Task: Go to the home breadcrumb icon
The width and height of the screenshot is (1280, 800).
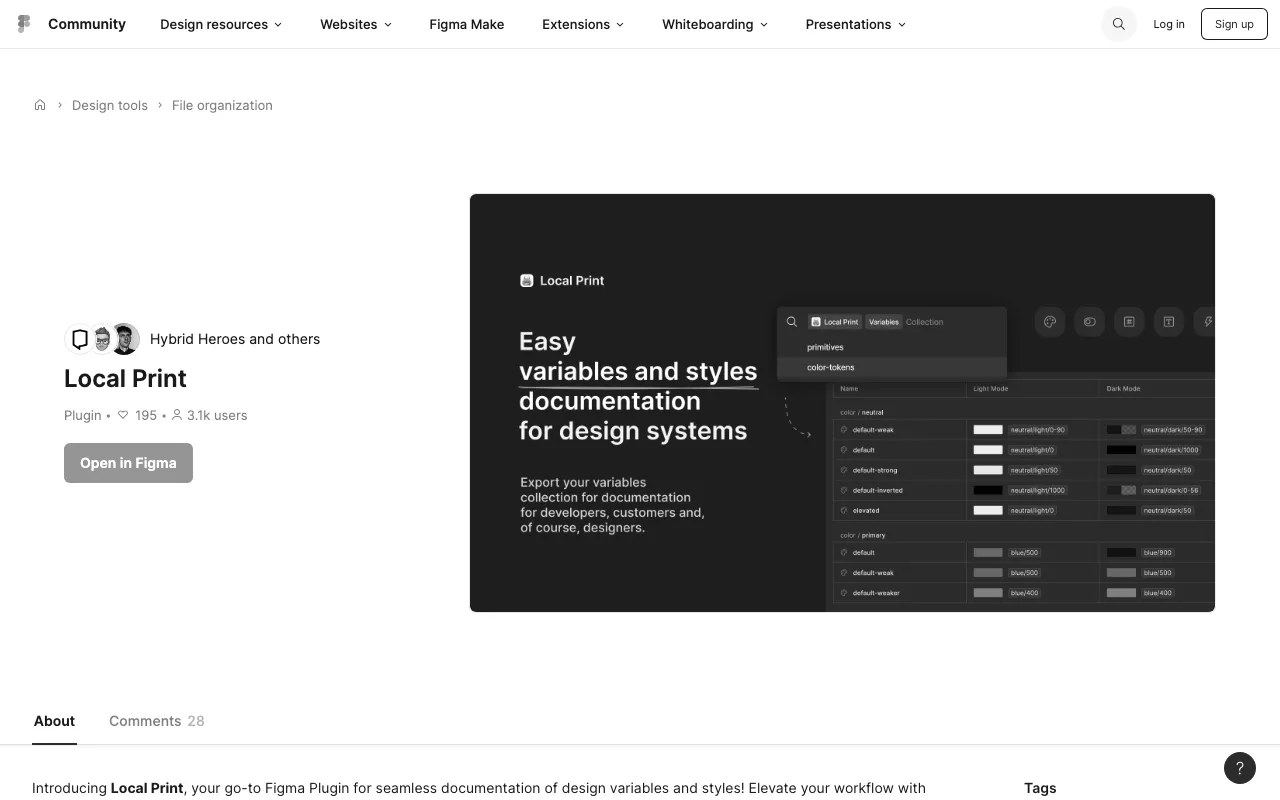Action: tap(40, 105)
